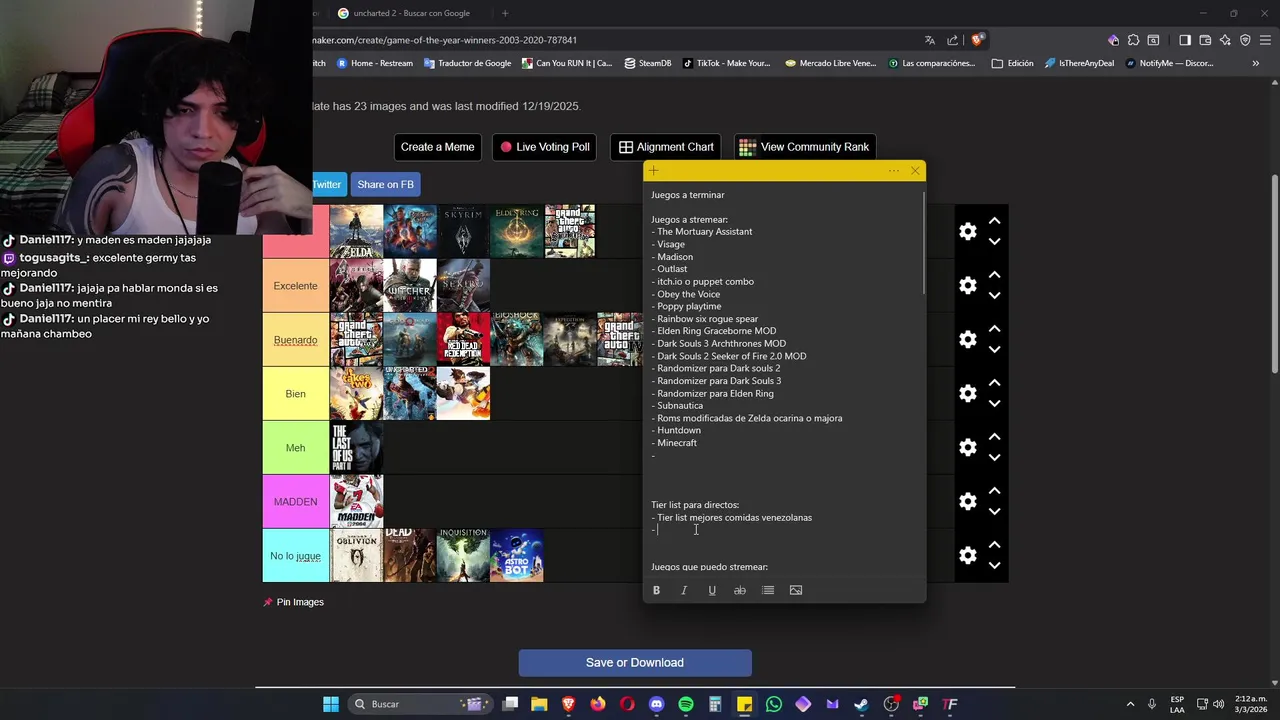Start a Live Voting Poll
This screenshot has height=720, width=1280.
pos(545,147)
